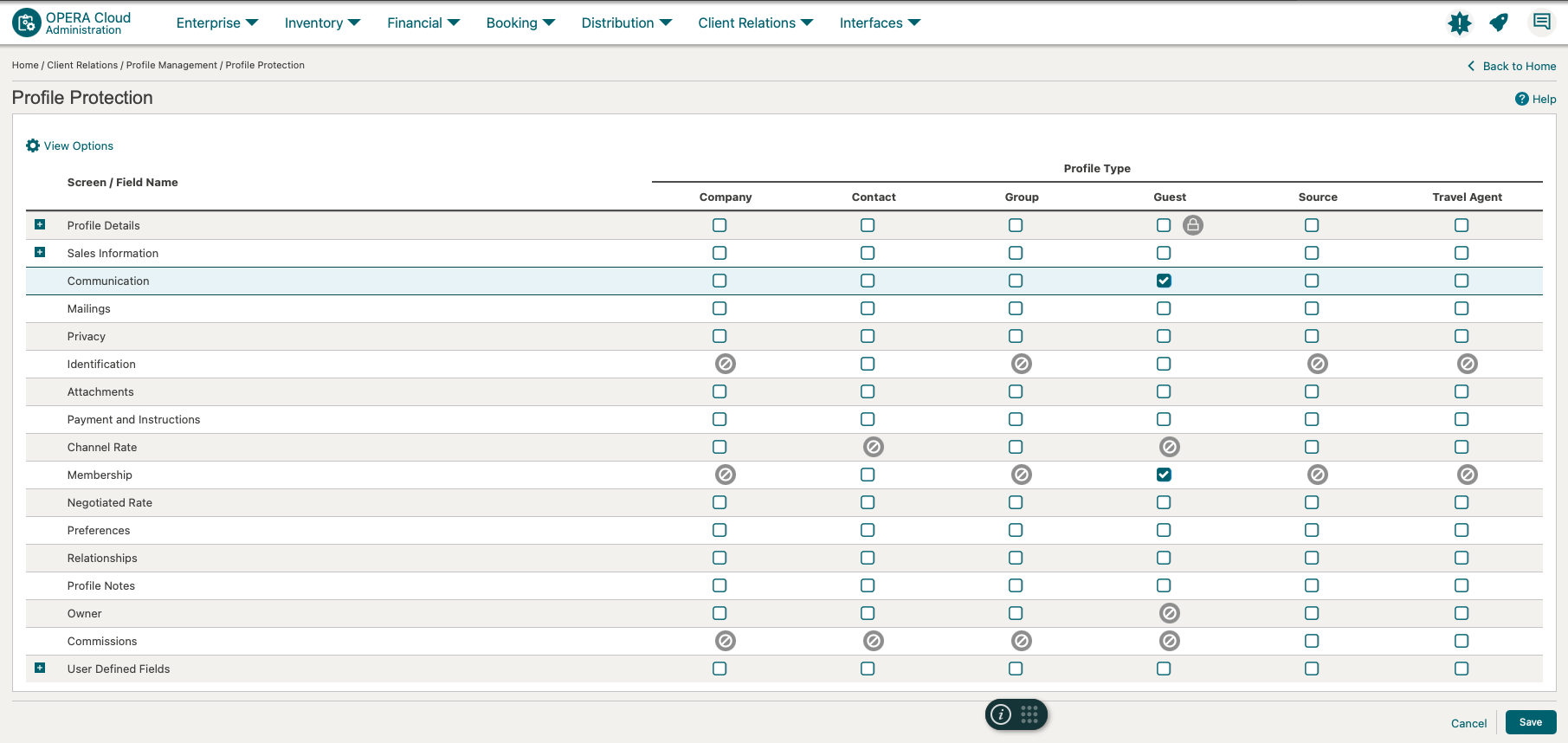
Task: Open Profile Management breadcrumb link
Action: point(171,65)
